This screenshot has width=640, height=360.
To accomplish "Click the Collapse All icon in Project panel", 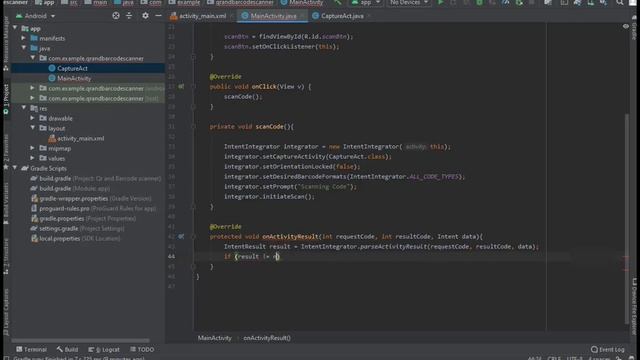I will point(129,16).
